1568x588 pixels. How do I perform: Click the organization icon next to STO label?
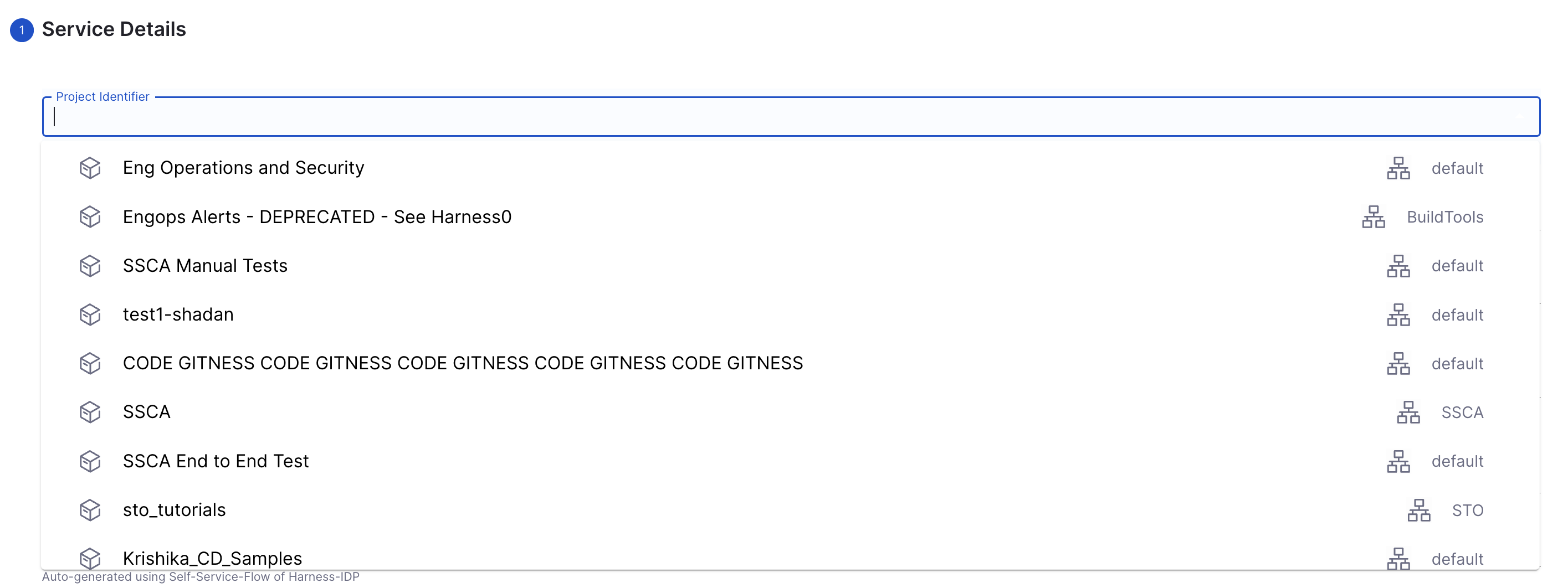tap(1418, 510)
